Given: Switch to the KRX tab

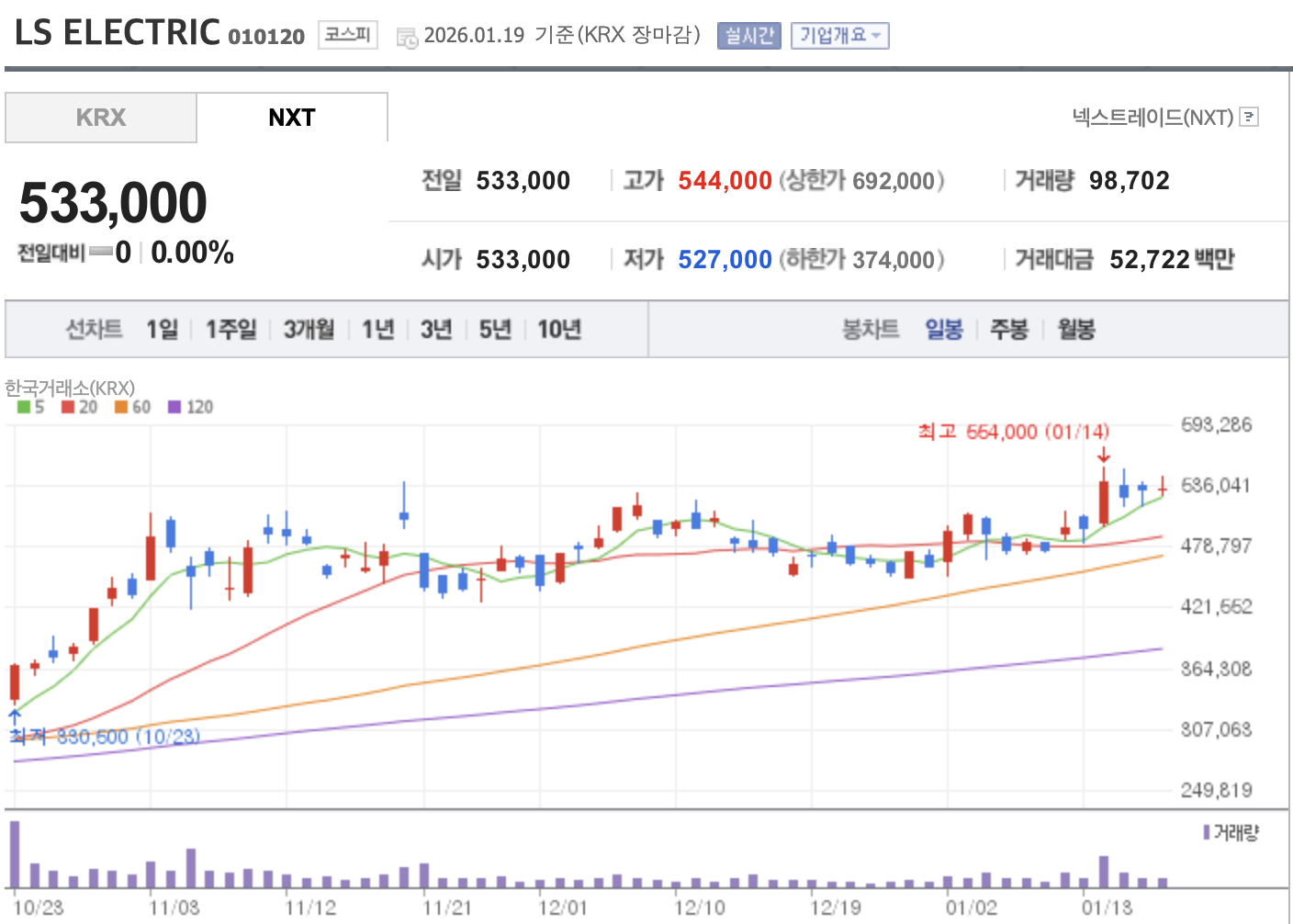Looking at the screenshot, I should 101,118.
